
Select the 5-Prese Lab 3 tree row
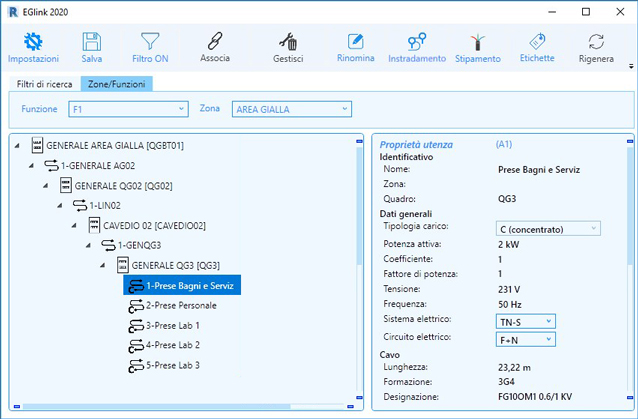click(164, 365)
